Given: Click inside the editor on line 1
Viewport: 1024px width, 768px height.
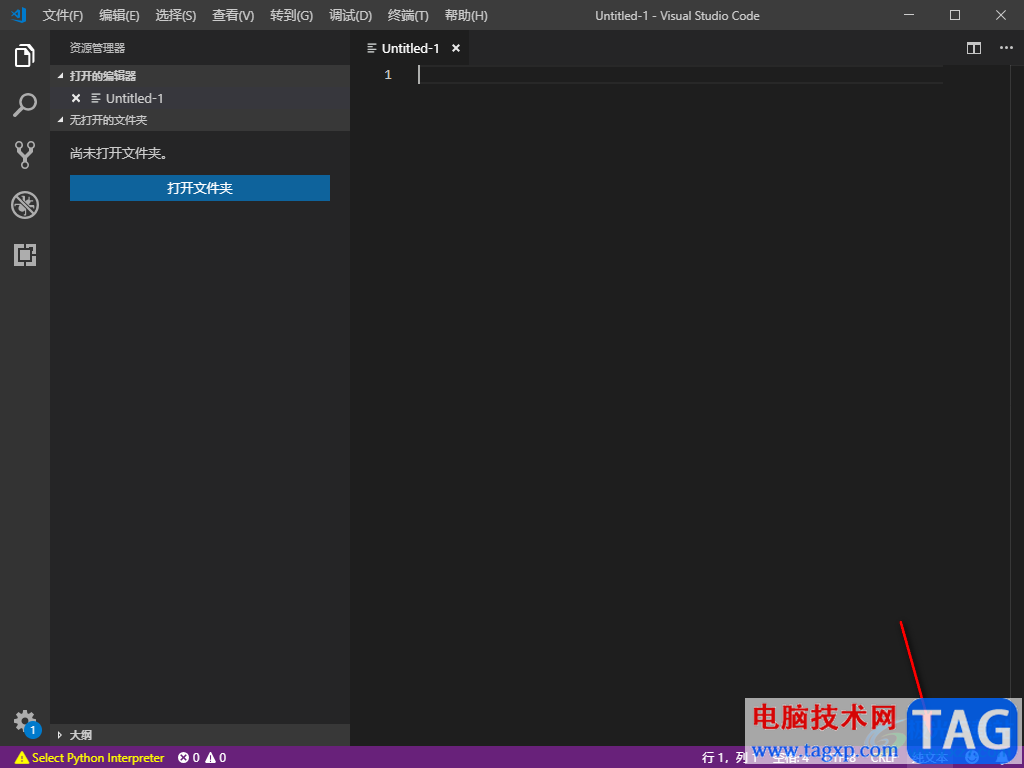Looking at the screenshot, I should (680, 75).
